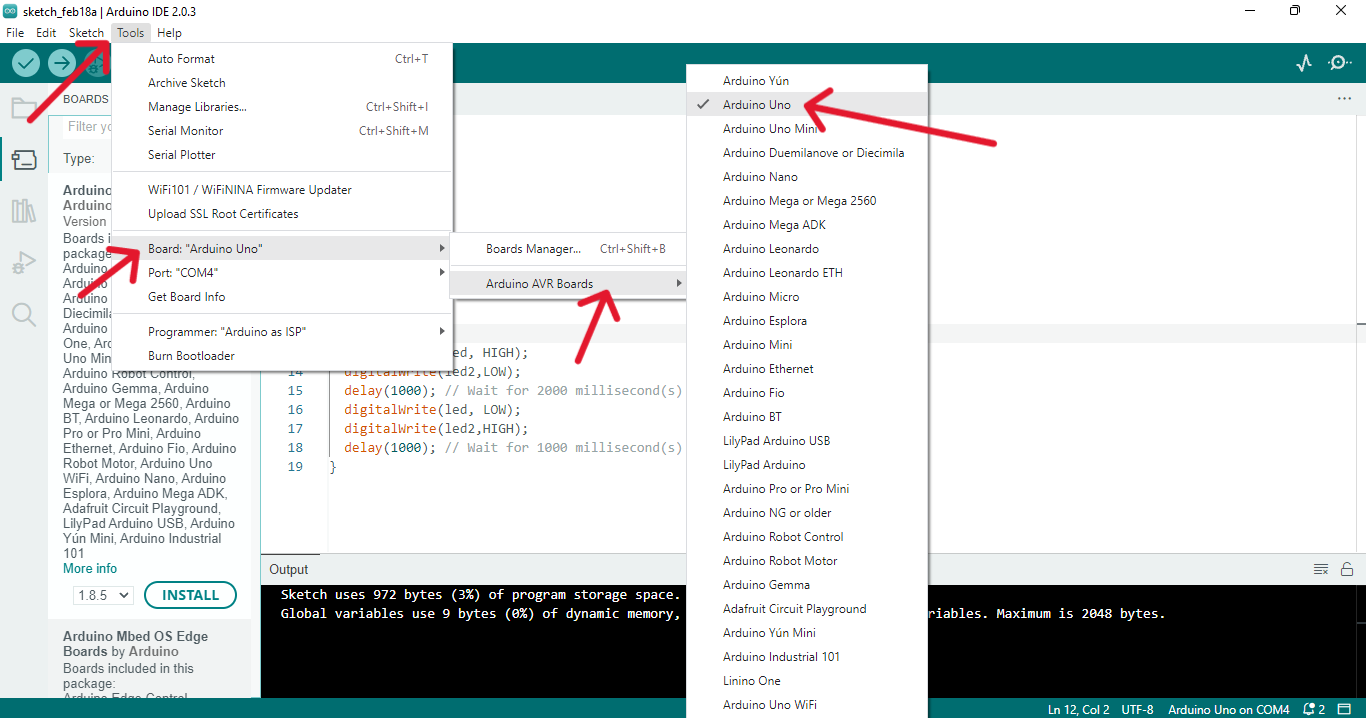Click "Ln 12, Col 2" status entry
The width and height of the screenshot is (1366, 718).
(x=1078, y=709)
